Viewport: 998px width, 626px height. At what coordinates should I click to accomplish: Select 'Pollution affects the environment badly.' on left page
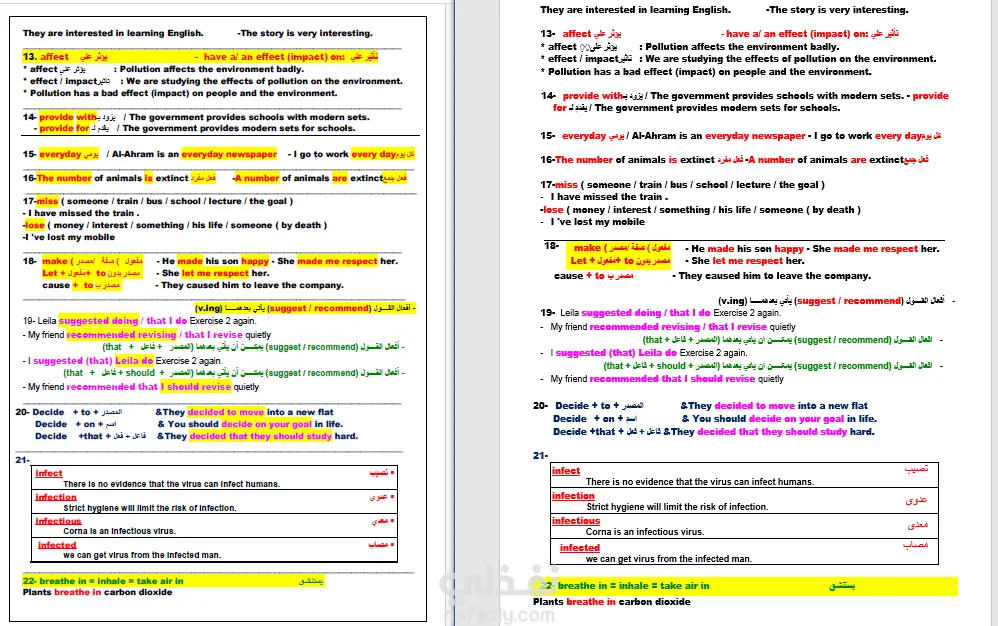211,69
